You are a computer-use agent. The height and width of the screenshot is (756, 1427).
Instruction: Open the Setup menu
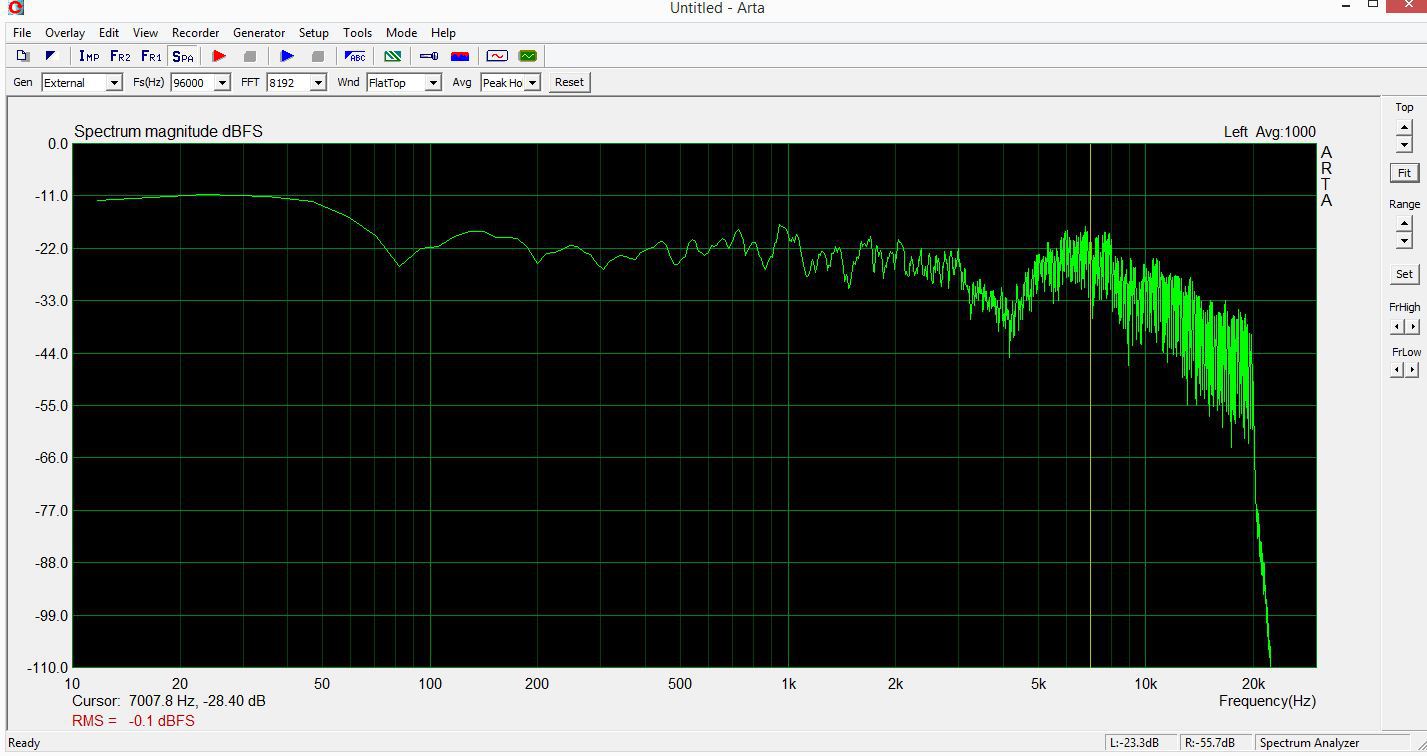pyautogui.click(x=314, y=33)
